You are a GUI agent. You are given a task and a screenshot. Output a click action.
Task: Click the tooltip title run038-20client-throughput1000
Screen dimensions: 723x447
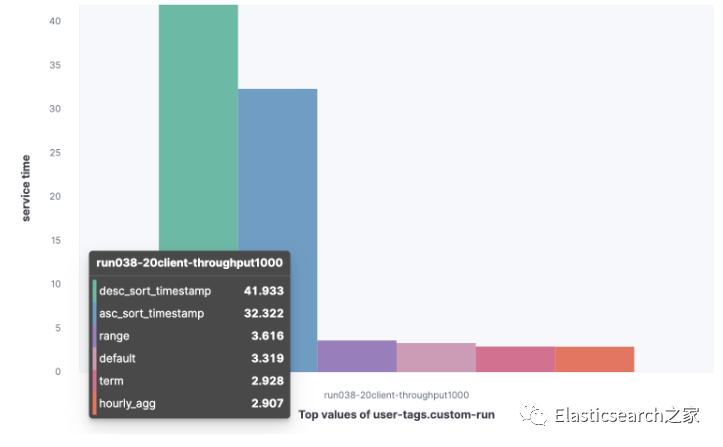[188, 263]
